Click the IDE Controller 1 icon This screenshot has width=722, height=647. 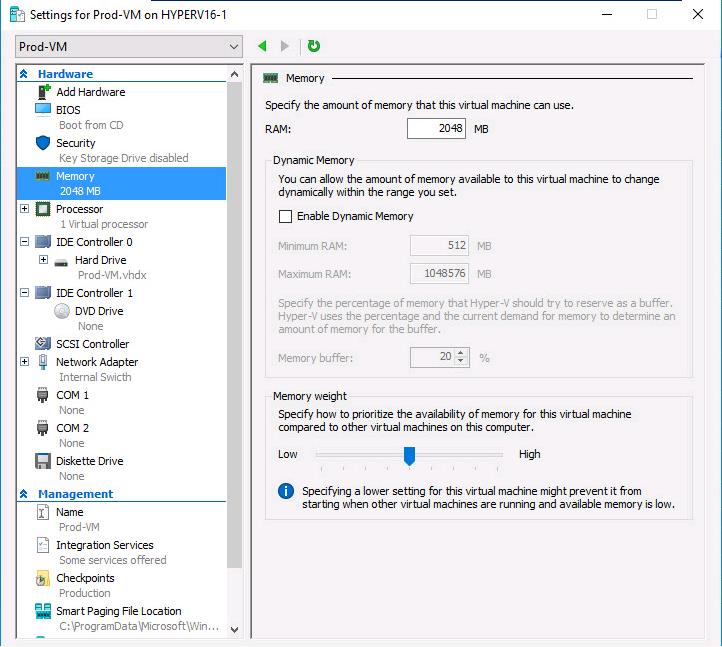click(x=43, y=293)
